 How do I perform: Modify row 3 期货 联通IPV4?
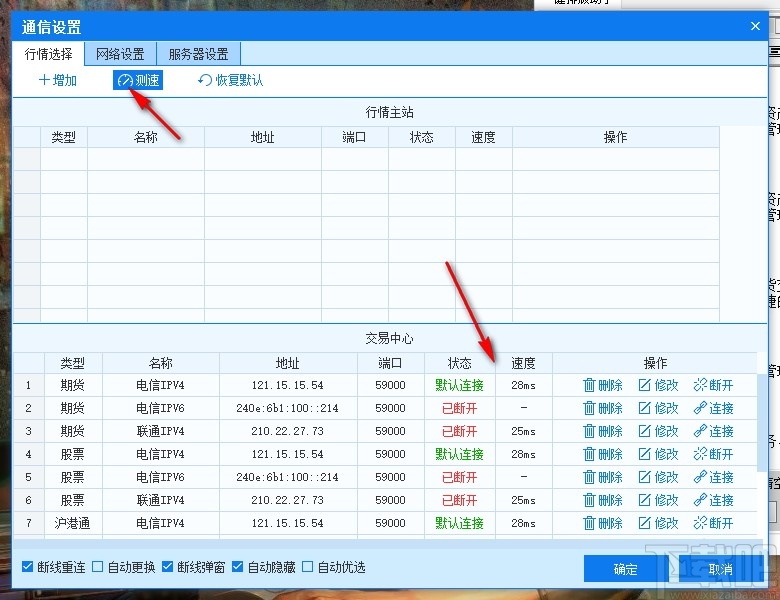point(658,431)
